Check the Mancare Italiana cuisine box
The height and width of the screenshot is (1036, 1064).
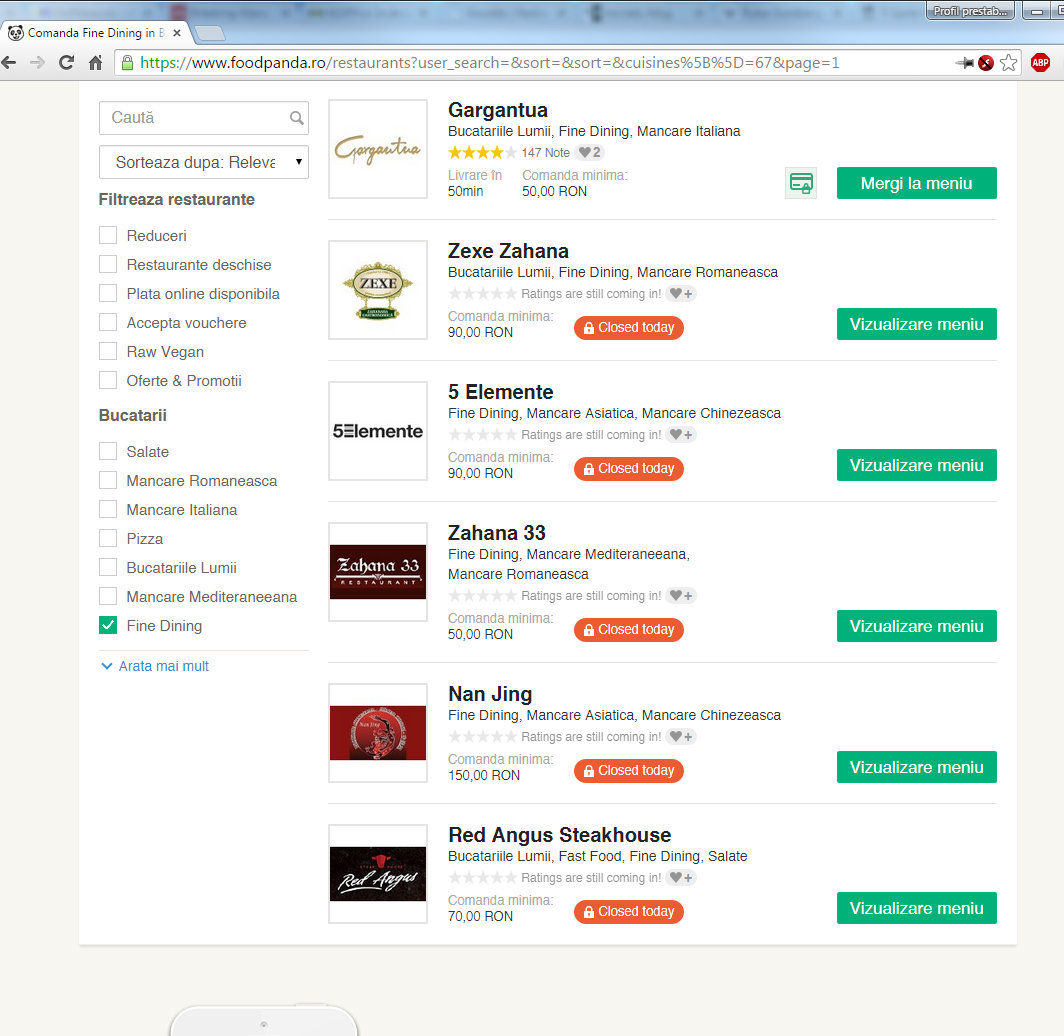coord(108,510)
